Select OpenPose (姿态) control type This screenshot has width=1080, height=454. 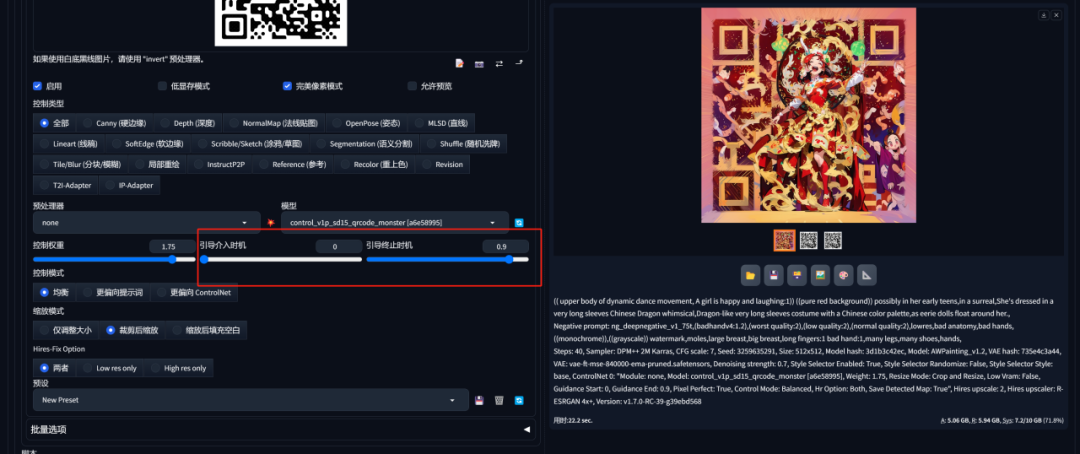[366, 123]
